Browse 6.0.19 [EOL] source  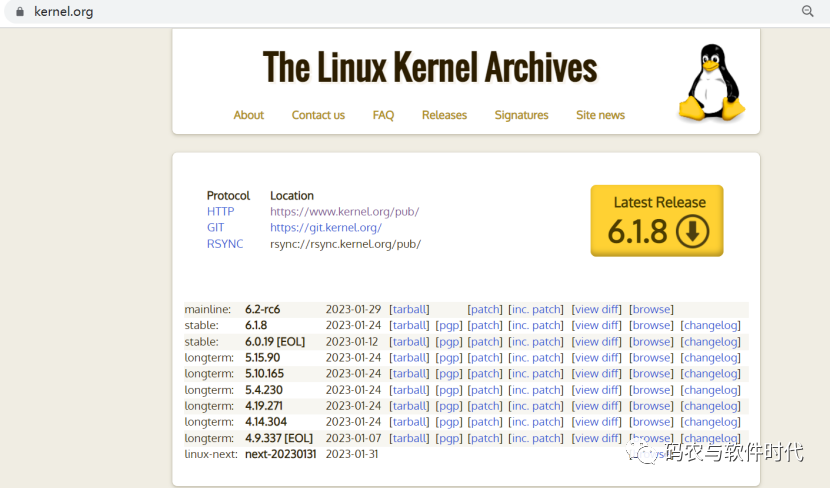click(651, 341)
